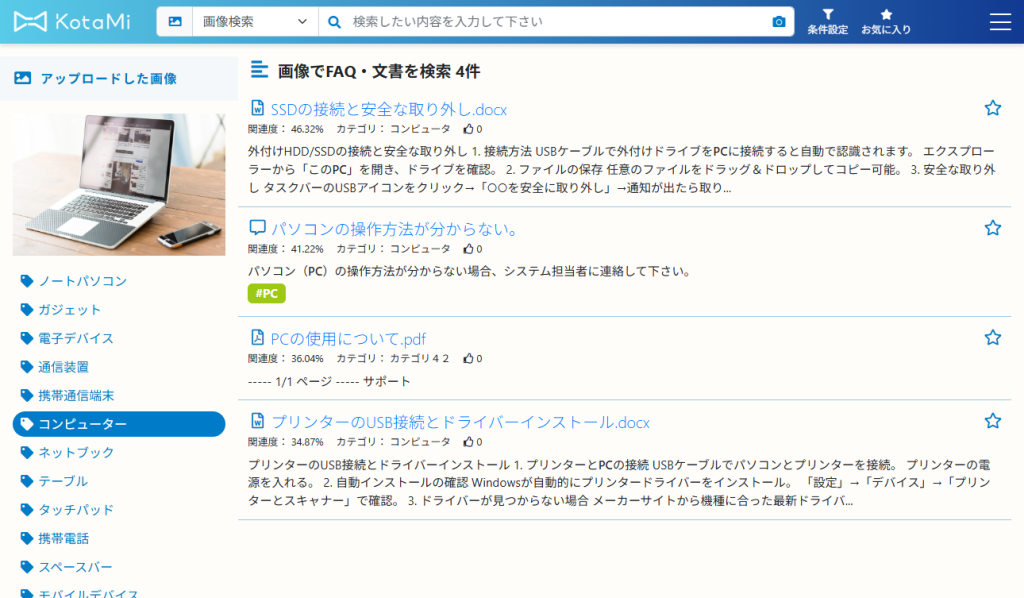
Task: Click the image icon beside the search mode
Action: 175,22
